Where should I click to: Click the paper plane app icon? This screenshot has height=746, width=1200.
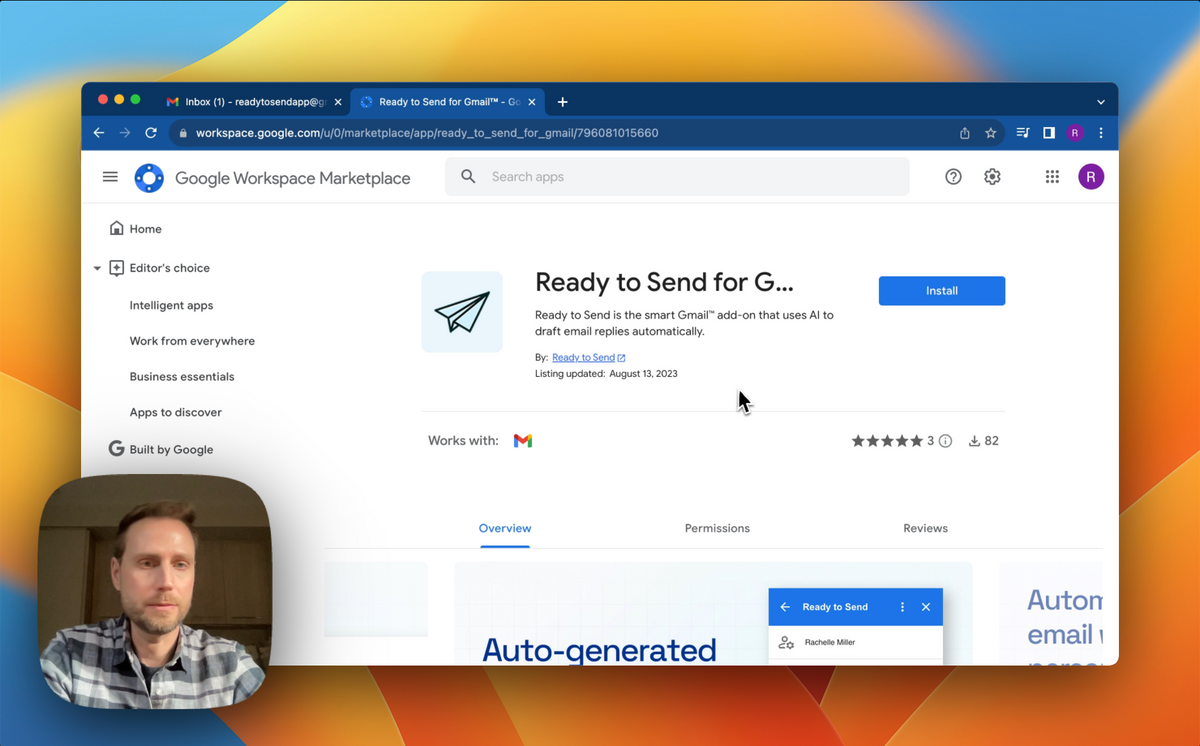tap(462, 312)
